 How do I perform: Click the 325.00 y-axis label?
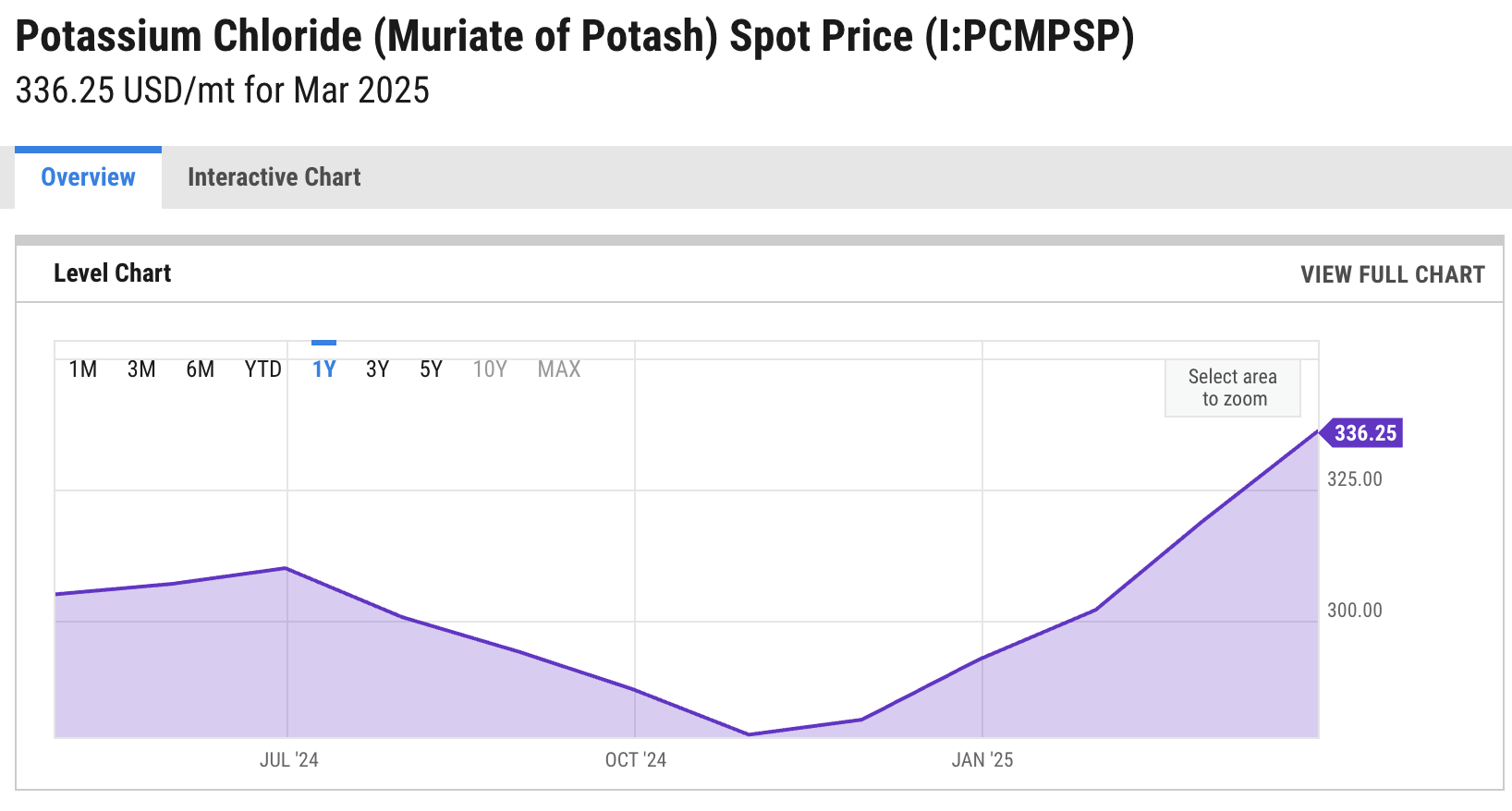point(1355,479)
